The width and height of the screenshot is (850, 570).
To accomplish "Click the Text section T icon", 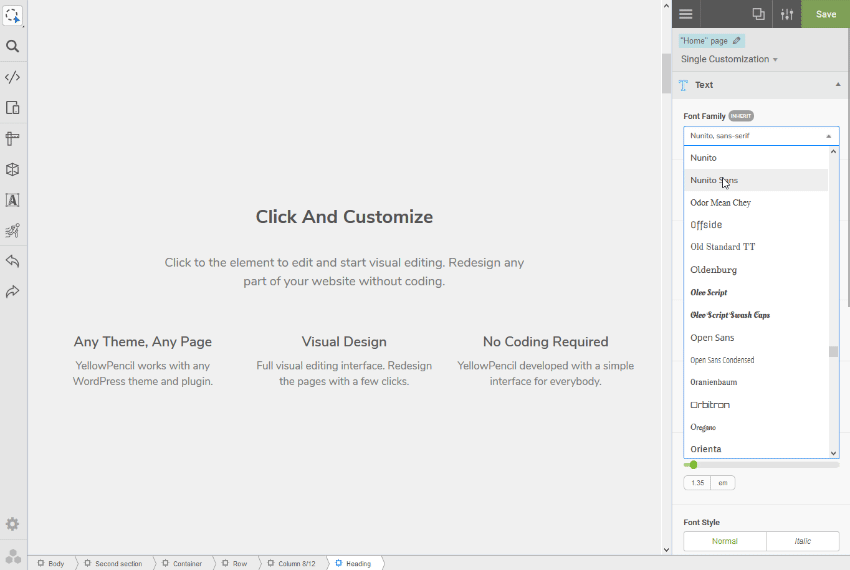I will pos(683,85).
